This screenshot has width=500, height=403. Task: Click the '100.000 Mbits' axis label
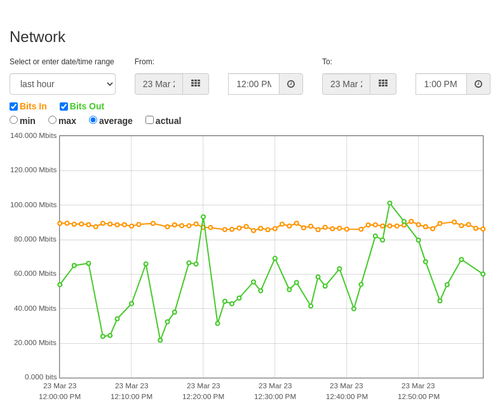[33, 205]
